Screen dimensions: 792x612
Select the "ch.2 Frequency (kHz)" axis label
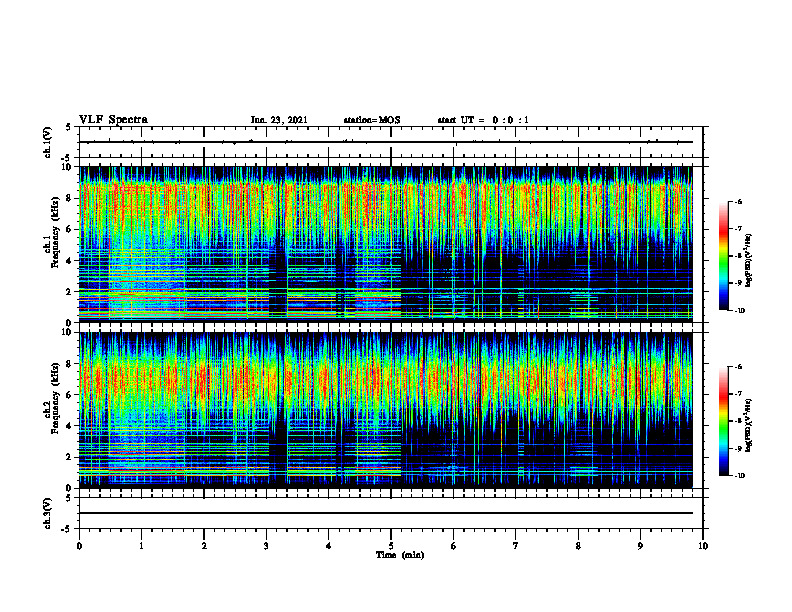(51, 398)
